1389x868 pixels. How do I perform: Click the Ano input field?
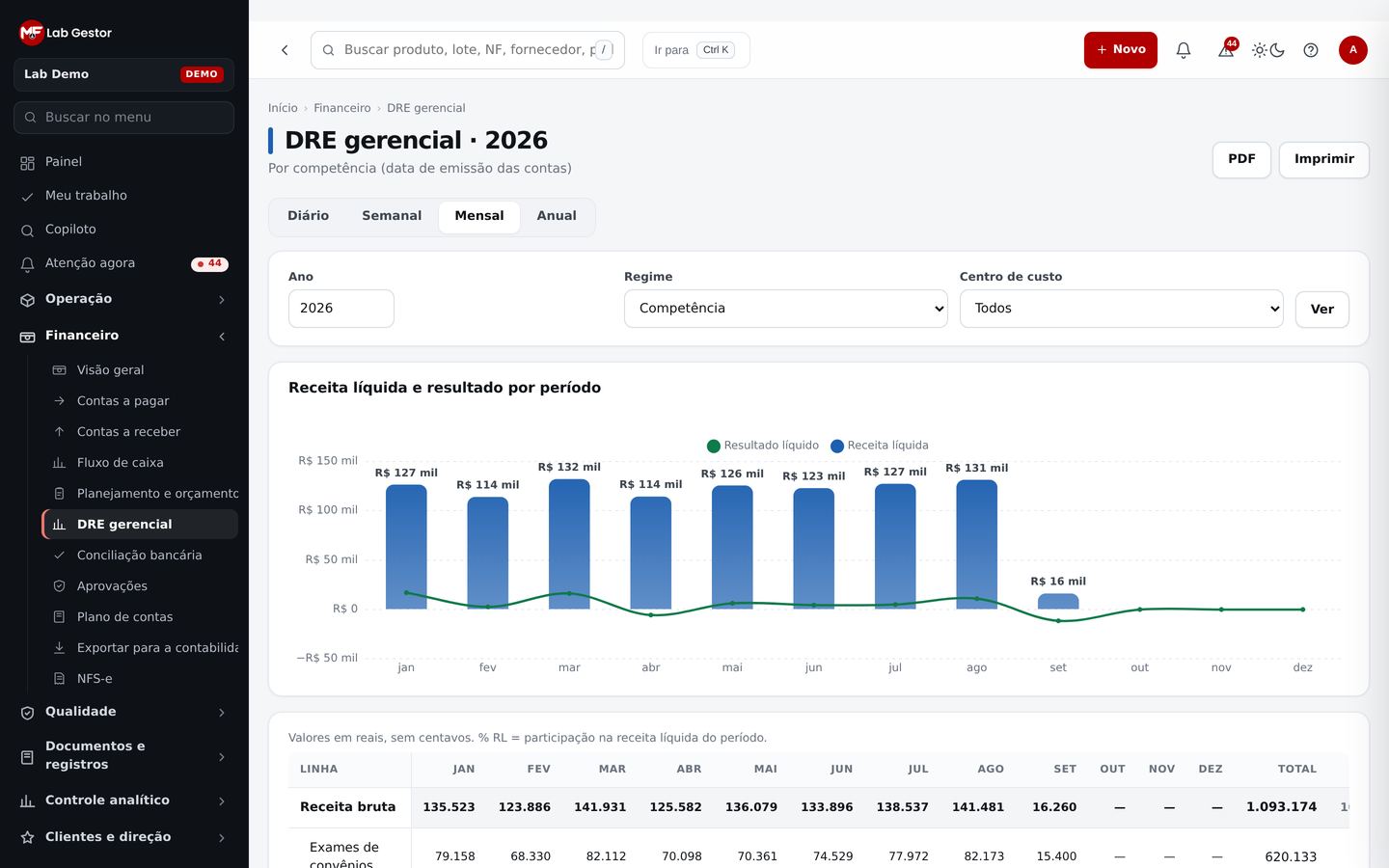(x=341, y=309)
